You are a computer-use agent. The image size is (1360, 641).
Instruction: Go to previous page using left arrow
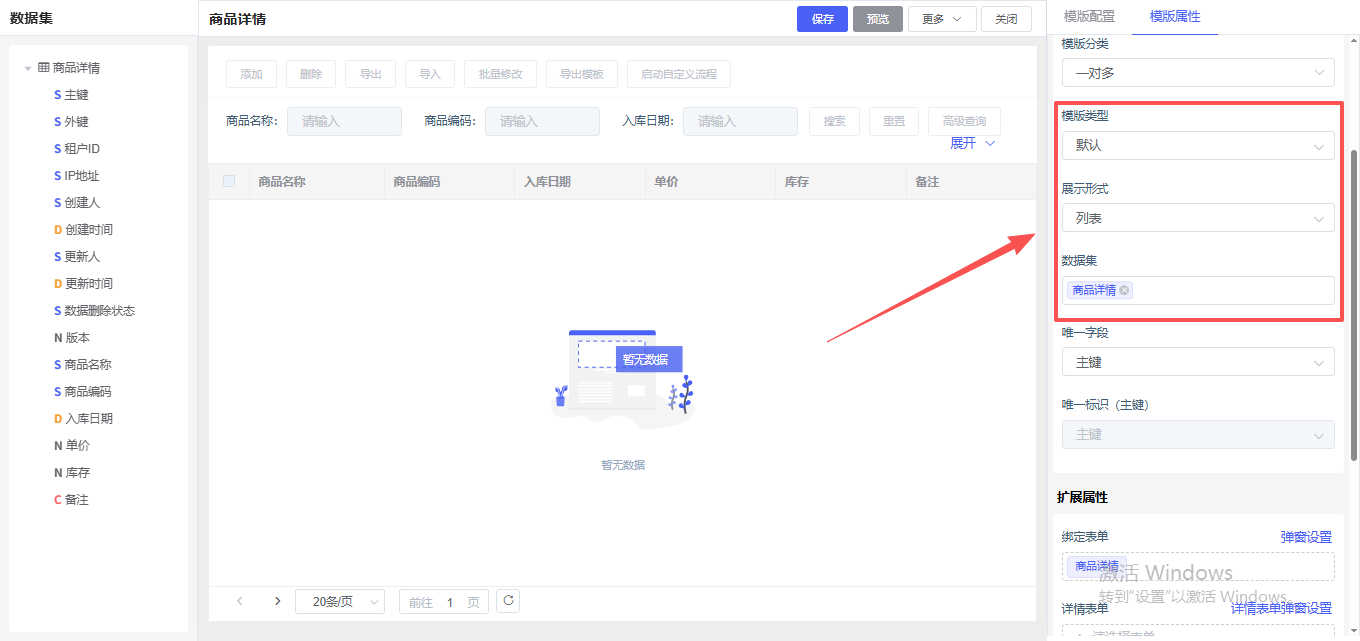pyautogui.click(x=240, y=601)
